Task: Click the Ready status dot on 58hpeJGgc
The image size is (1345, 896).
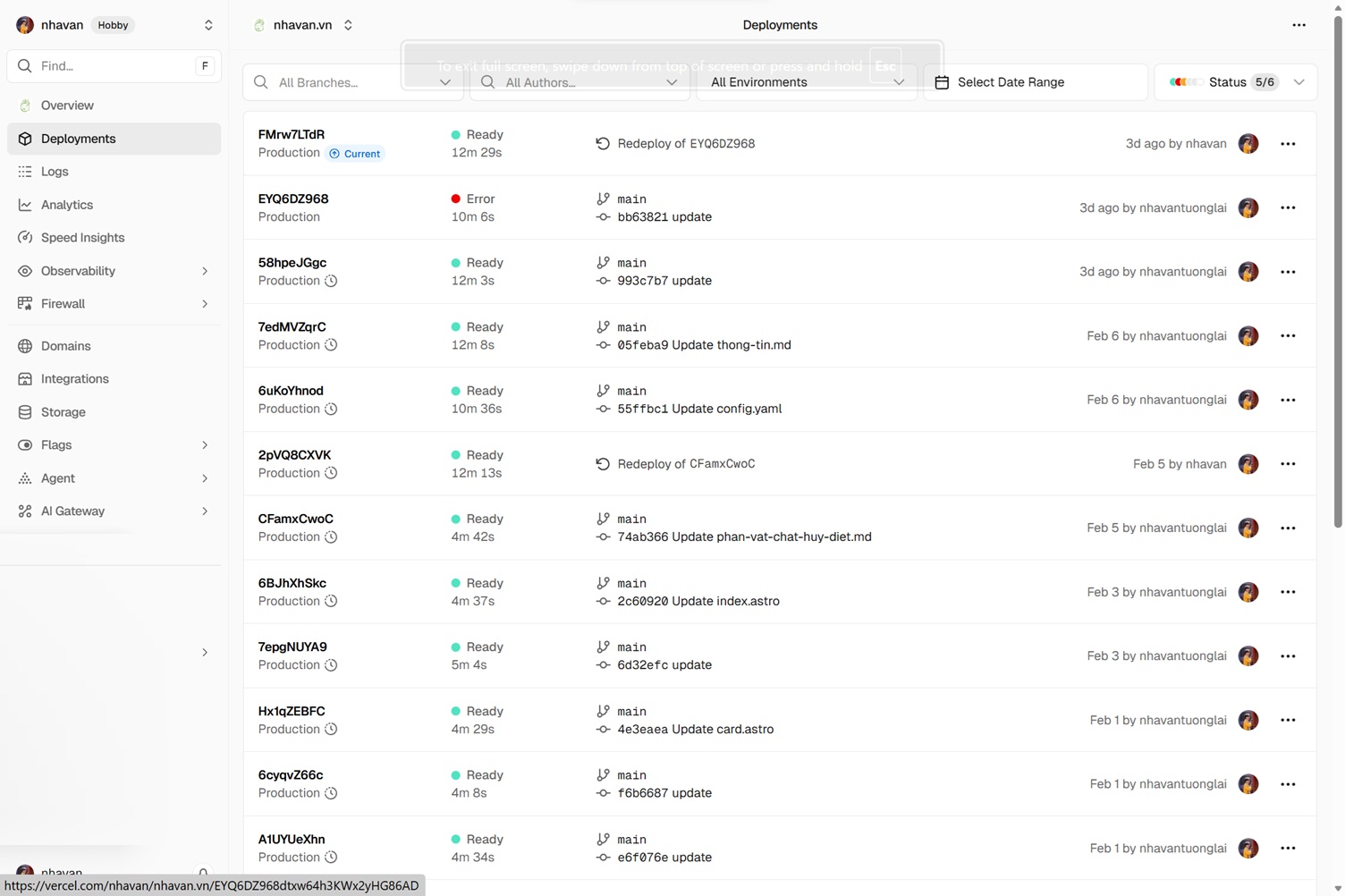Action: point(455,262)
